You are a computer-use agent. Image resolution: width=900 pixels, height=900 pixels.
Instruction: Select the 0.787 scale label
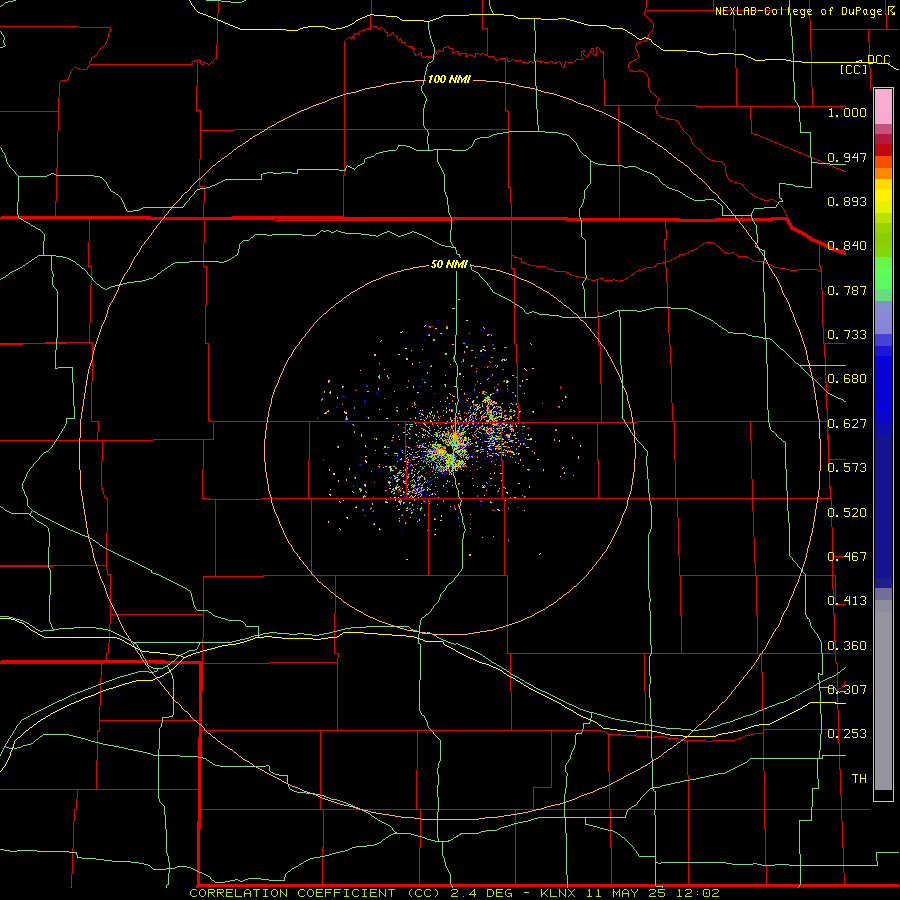(847, 290)
